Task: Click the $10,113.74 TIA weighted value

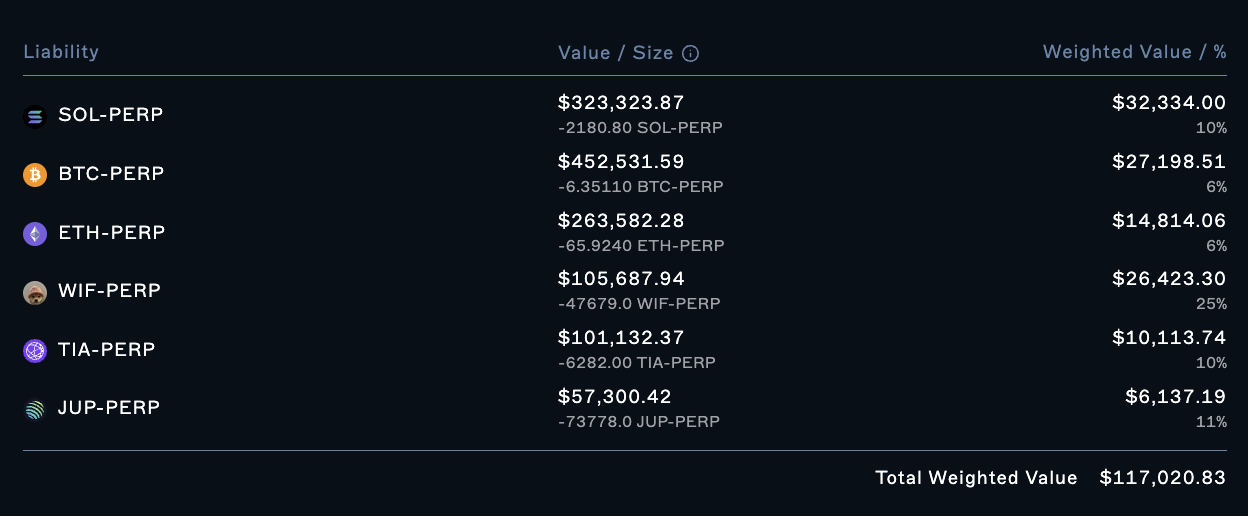Action: [1169, 337]
